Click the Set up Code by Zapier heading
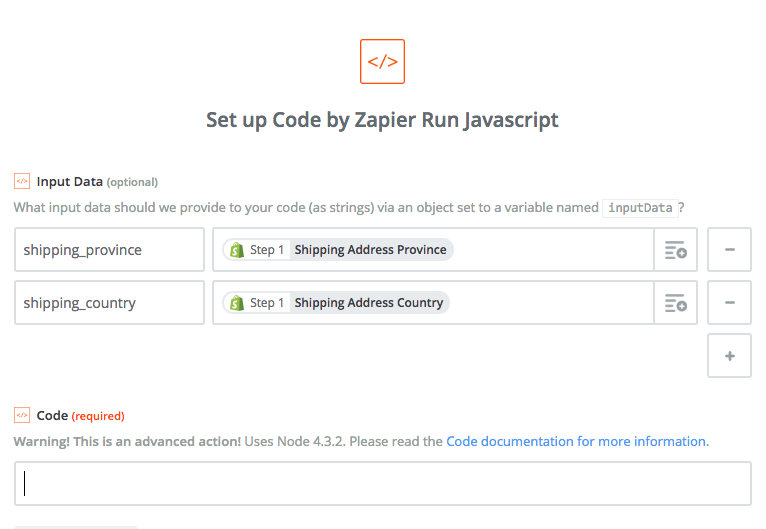 coord(382,120)
